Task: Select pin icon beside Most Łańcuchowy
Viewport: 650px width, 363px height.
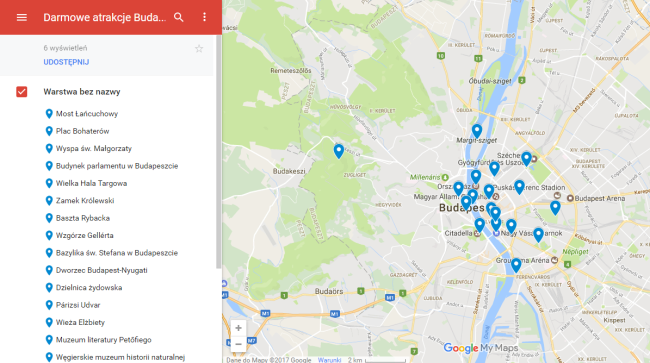Action: point(49,114)
